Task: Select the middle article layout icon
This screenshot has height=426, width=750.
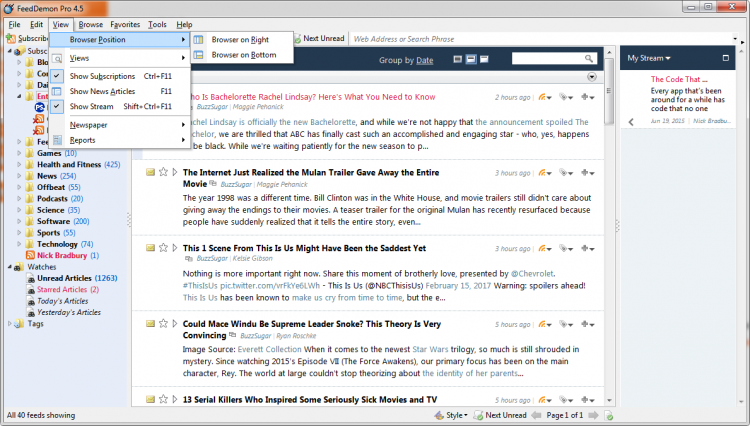Action: (471, 59)
